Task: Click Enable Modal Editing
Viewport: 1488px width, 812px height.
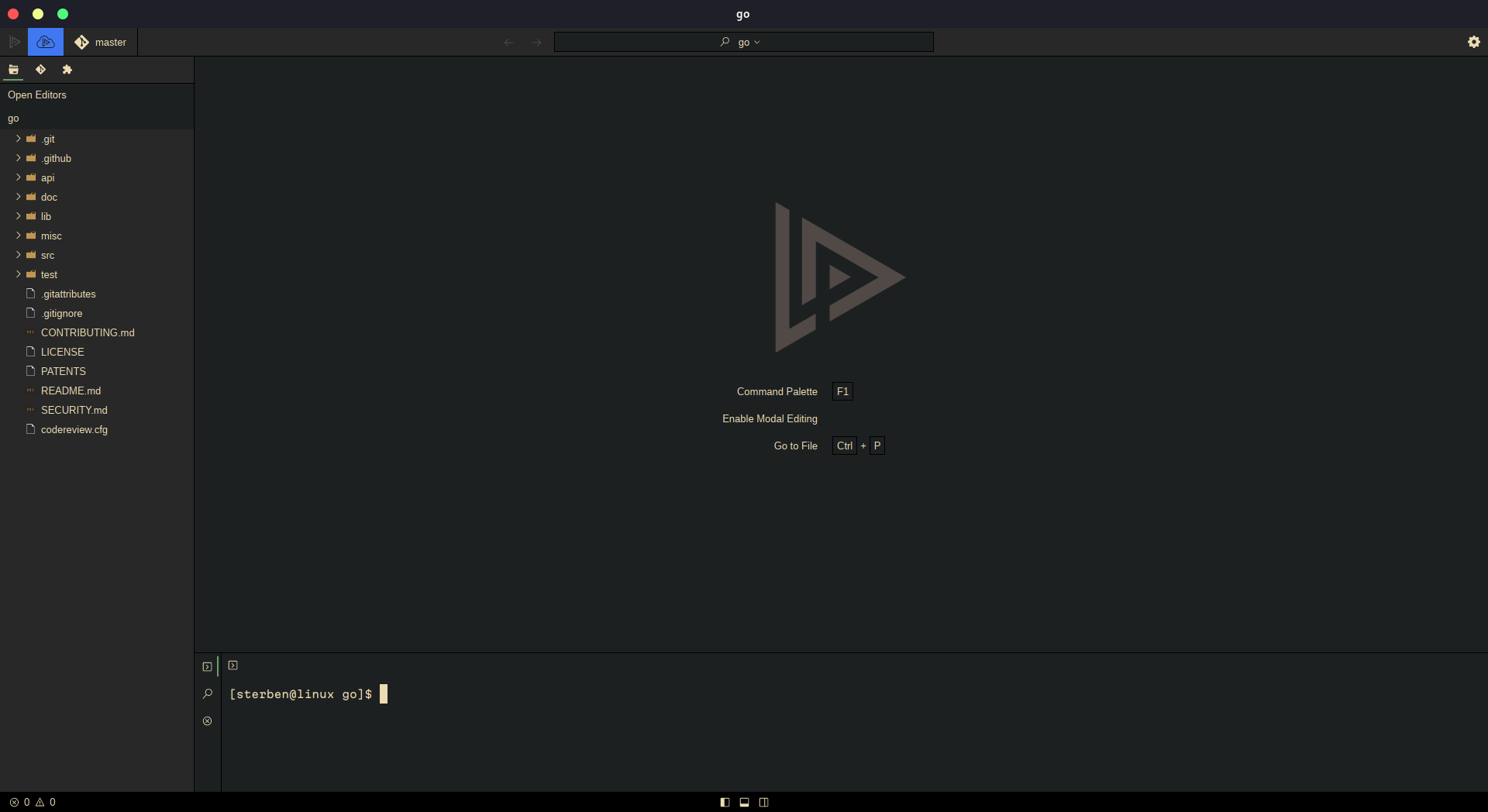Action: point(770,418)
